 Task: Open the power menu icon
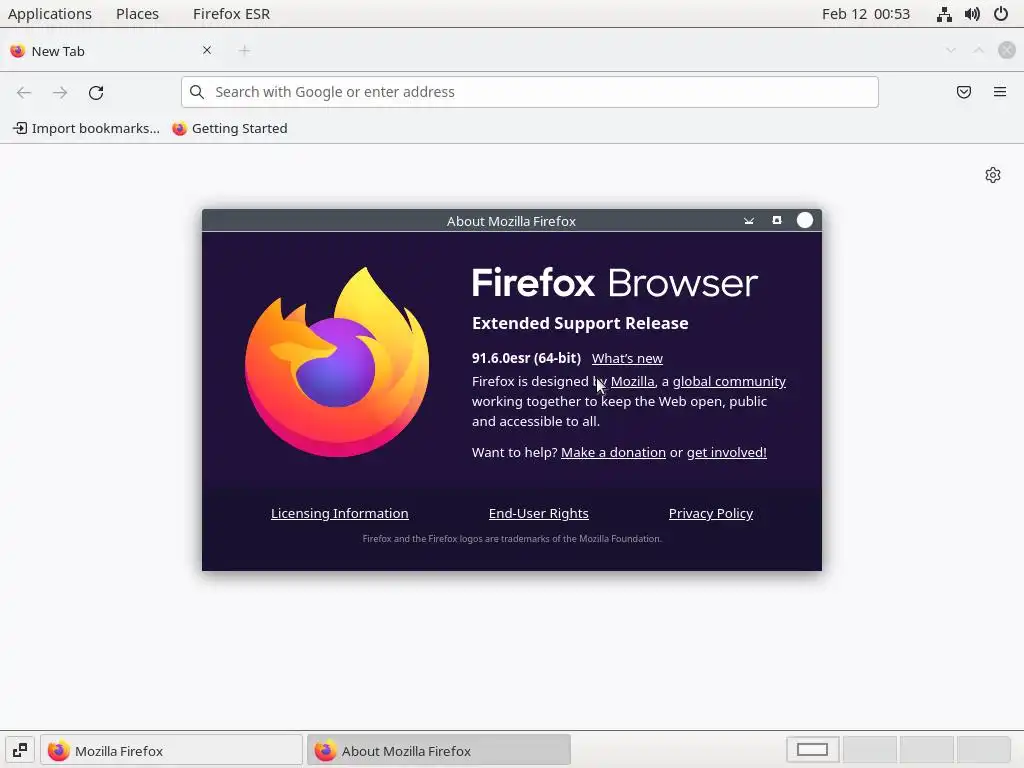(x=1000, y=14)
